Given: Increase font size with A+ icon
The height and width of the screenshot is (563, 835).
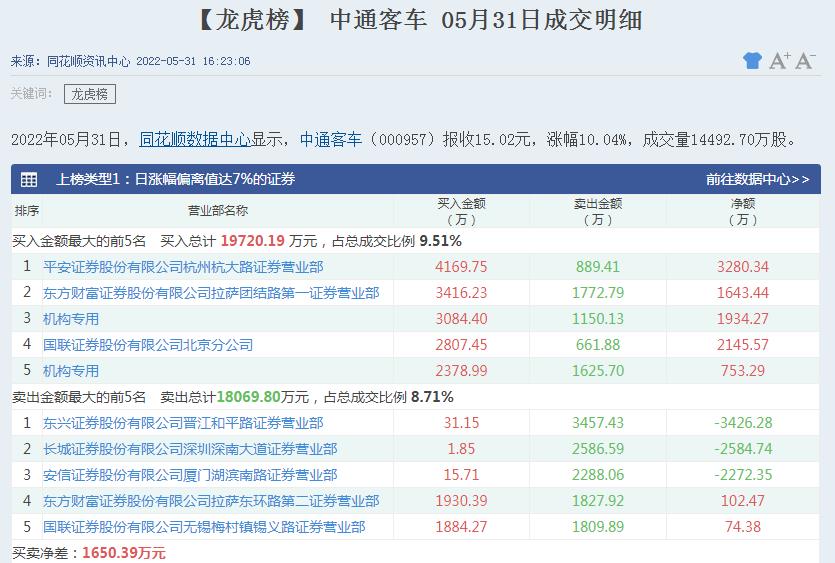Looking at the screenshot, I should pyautogui.click(x=780, y=61).
